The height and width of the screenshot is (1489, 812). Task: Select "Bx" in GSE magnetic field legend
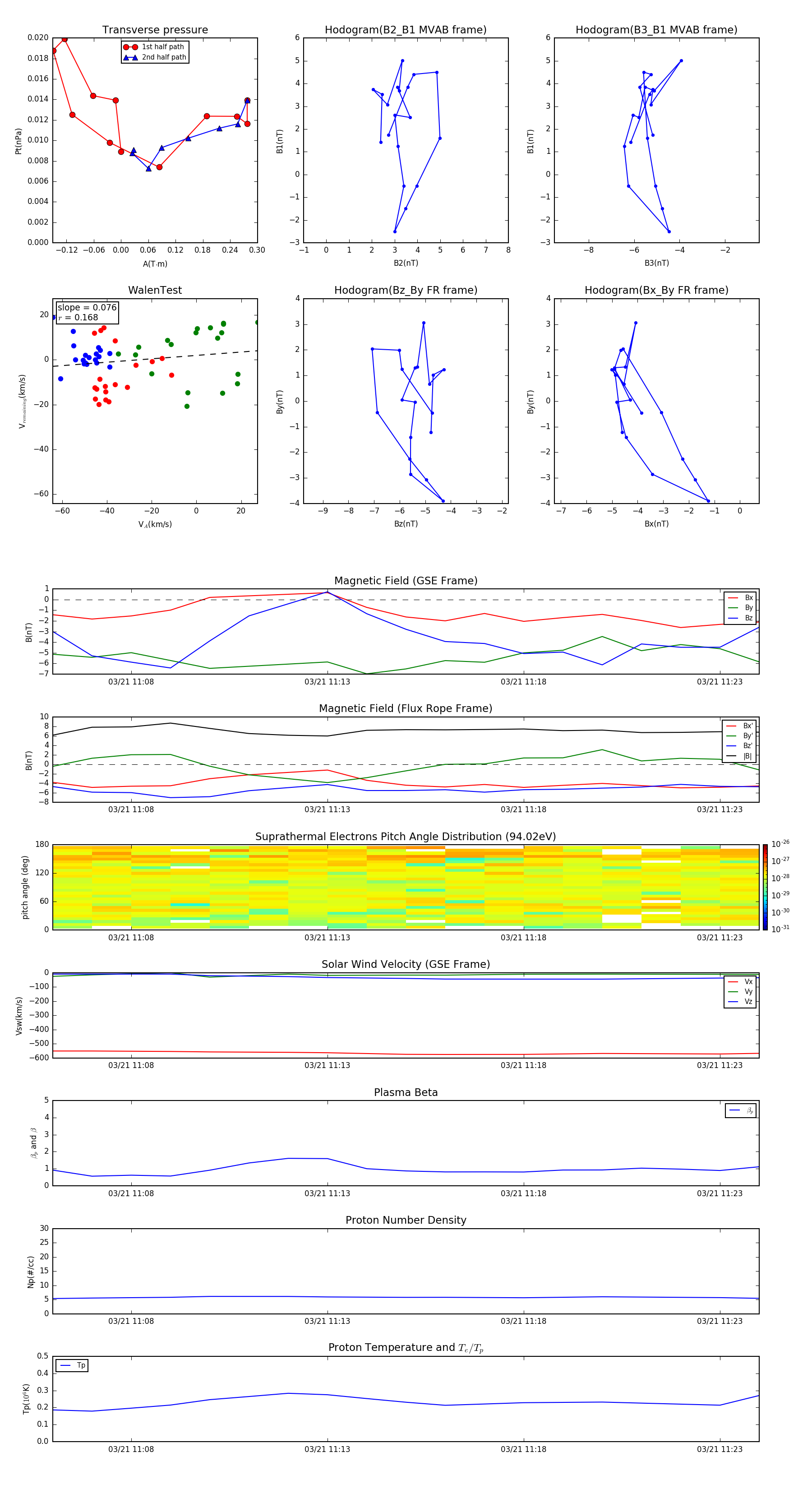(741, 598)
